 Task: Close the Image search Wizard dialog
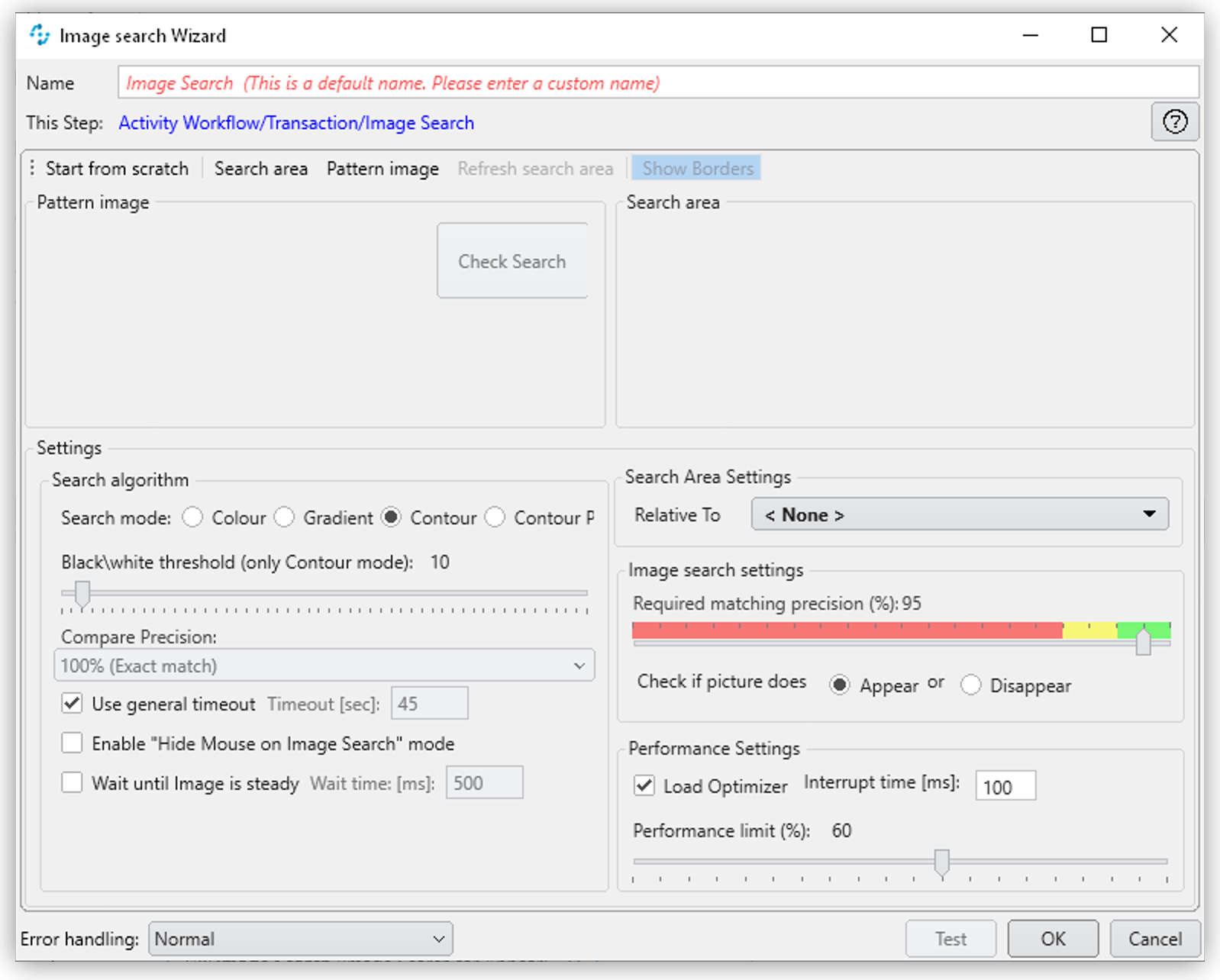coord(1168,35)
